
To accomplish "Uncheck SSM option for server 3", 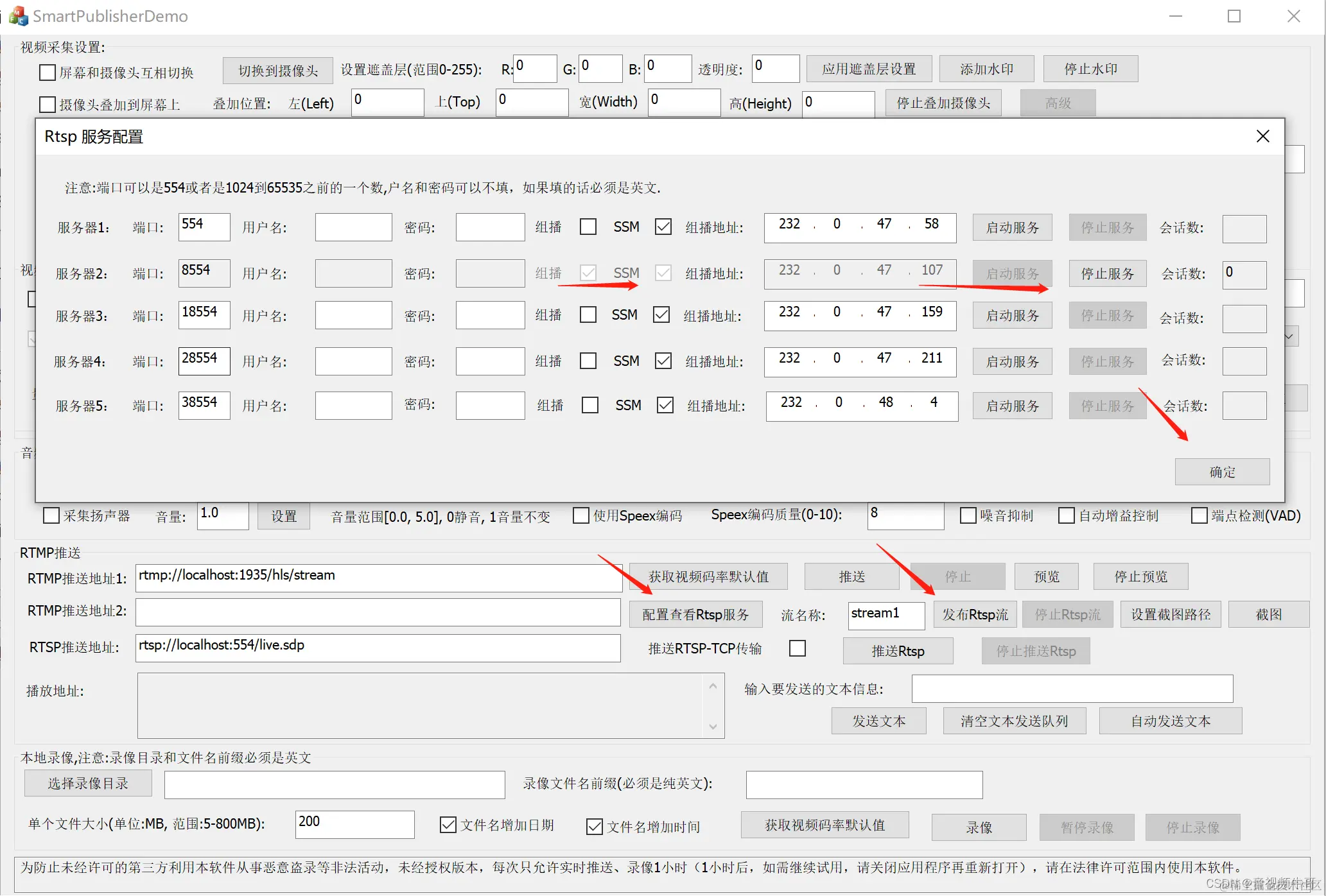I will coord(661,315).
